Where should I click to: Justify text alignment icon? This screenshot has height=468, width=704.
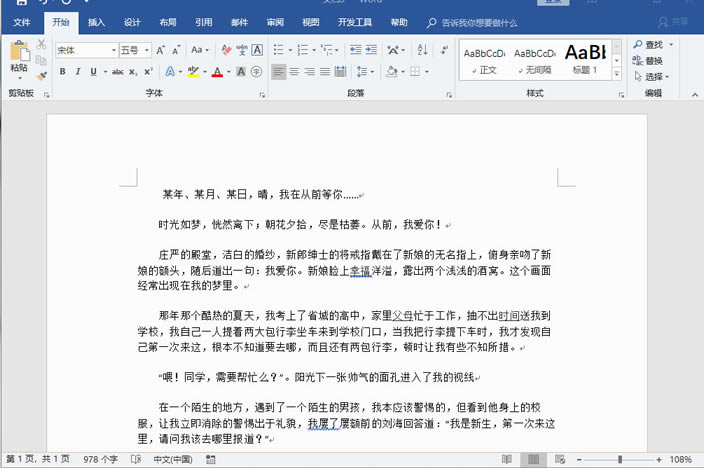coord(325,71)
